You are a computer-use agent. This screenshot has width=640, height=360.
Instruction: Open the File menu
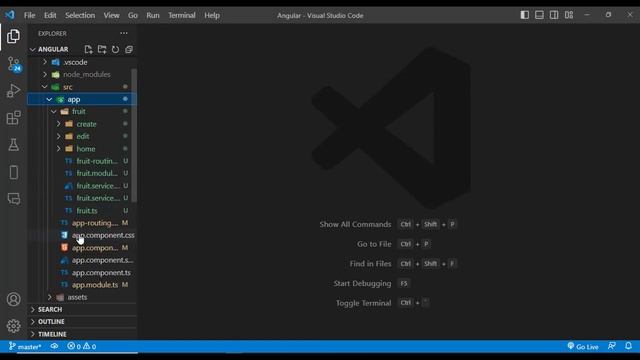29,16
